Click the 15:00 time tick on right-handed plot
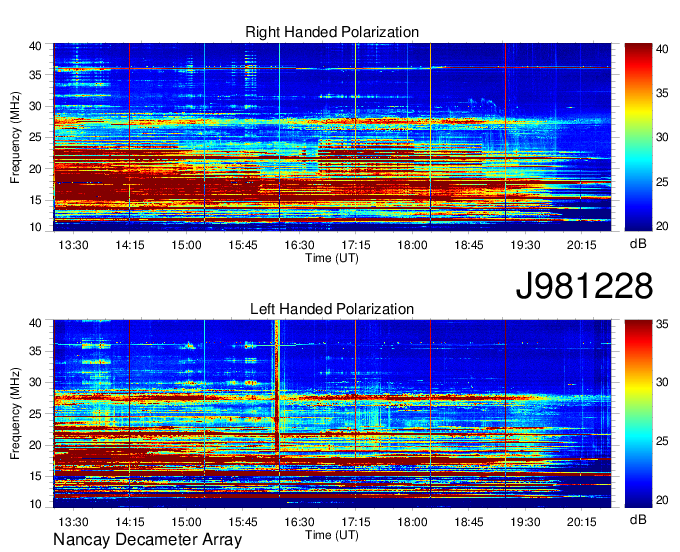Screen dimensions: 680x552 click(x=186, y=245)
